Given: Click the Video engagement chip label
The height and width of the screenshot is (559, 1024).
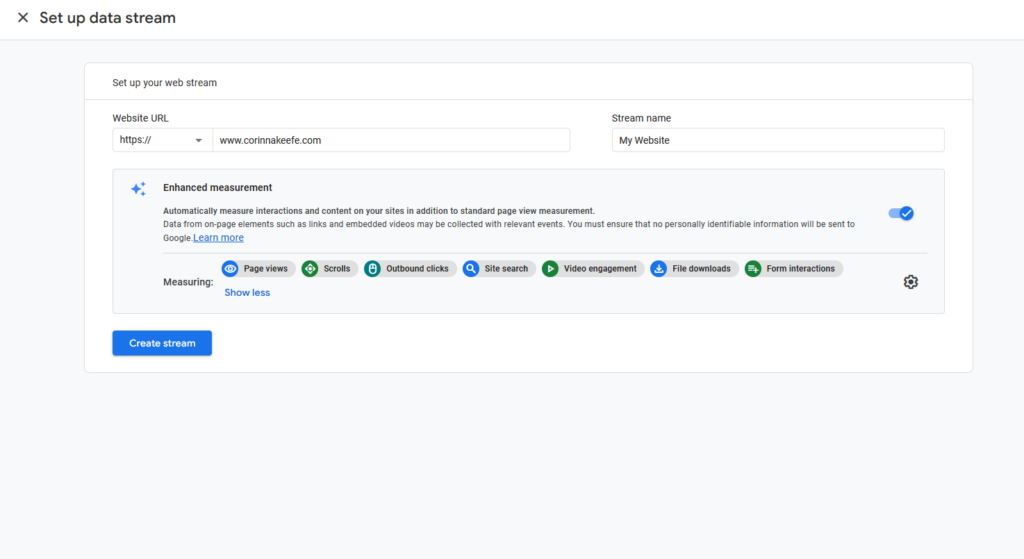Looking at the screenshot, I should [600, 269].
